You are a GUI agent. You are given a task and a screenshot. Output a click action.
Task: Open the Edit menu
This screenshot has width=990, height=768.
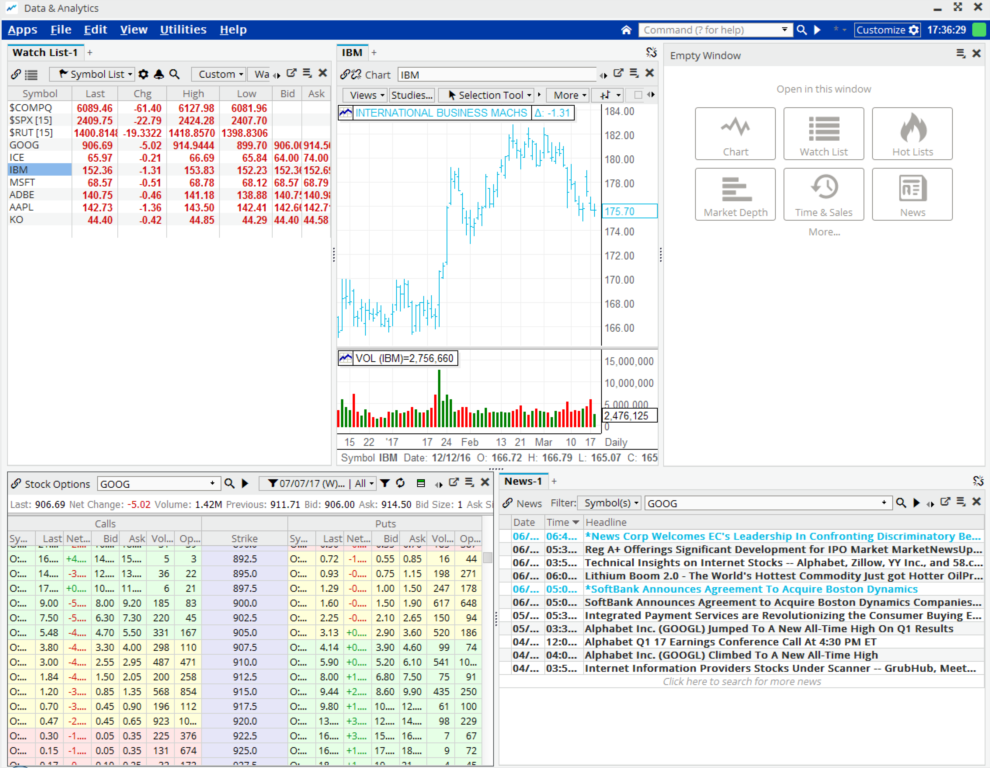[x=95, y=30]
